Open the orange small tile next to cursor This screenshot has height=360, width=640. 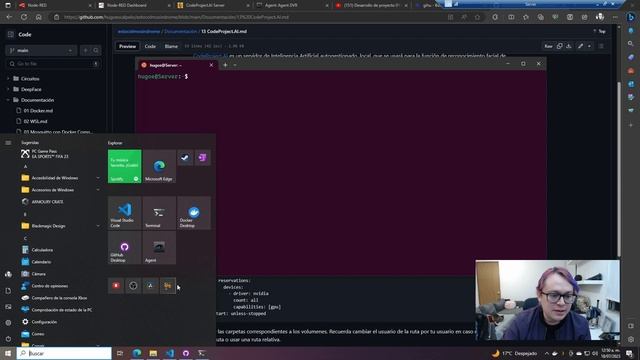tap(168, 286)
